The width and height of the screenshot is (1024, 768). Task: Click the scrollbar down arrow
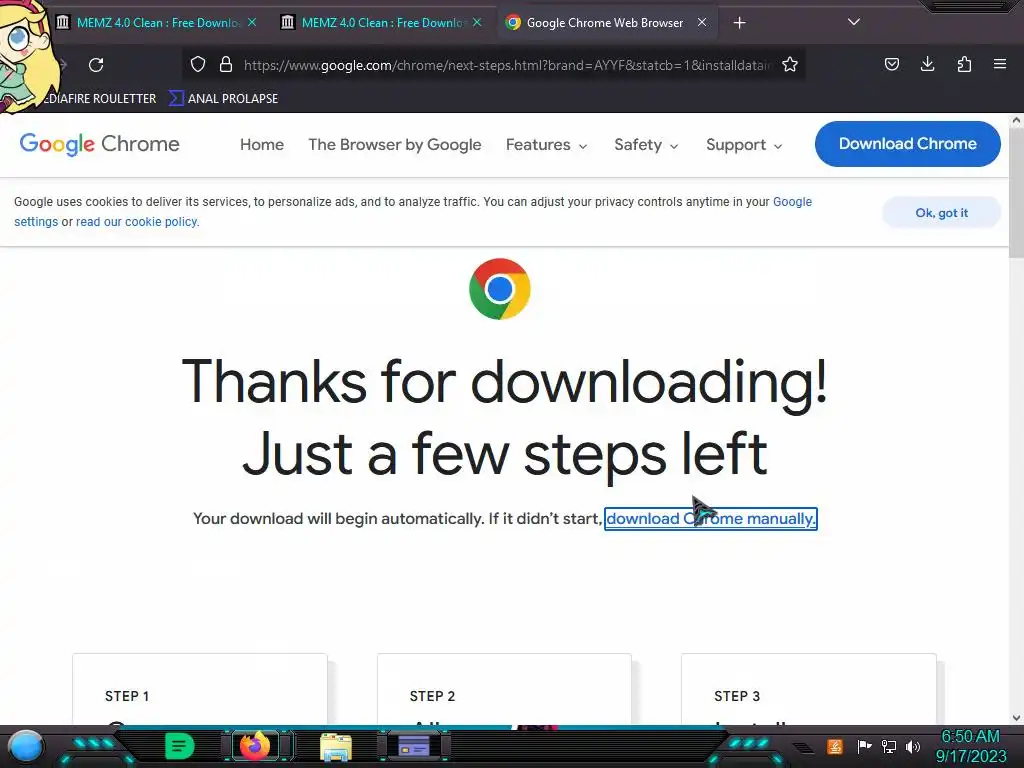[1017, 718]
